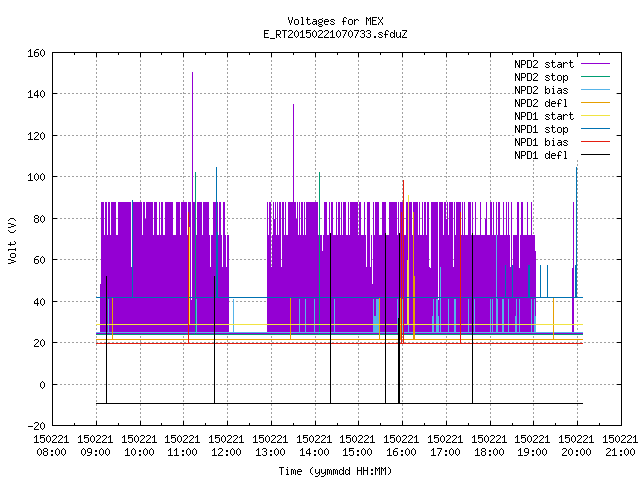Click the tallest purple spike reaching 150 V

[193, 137]
